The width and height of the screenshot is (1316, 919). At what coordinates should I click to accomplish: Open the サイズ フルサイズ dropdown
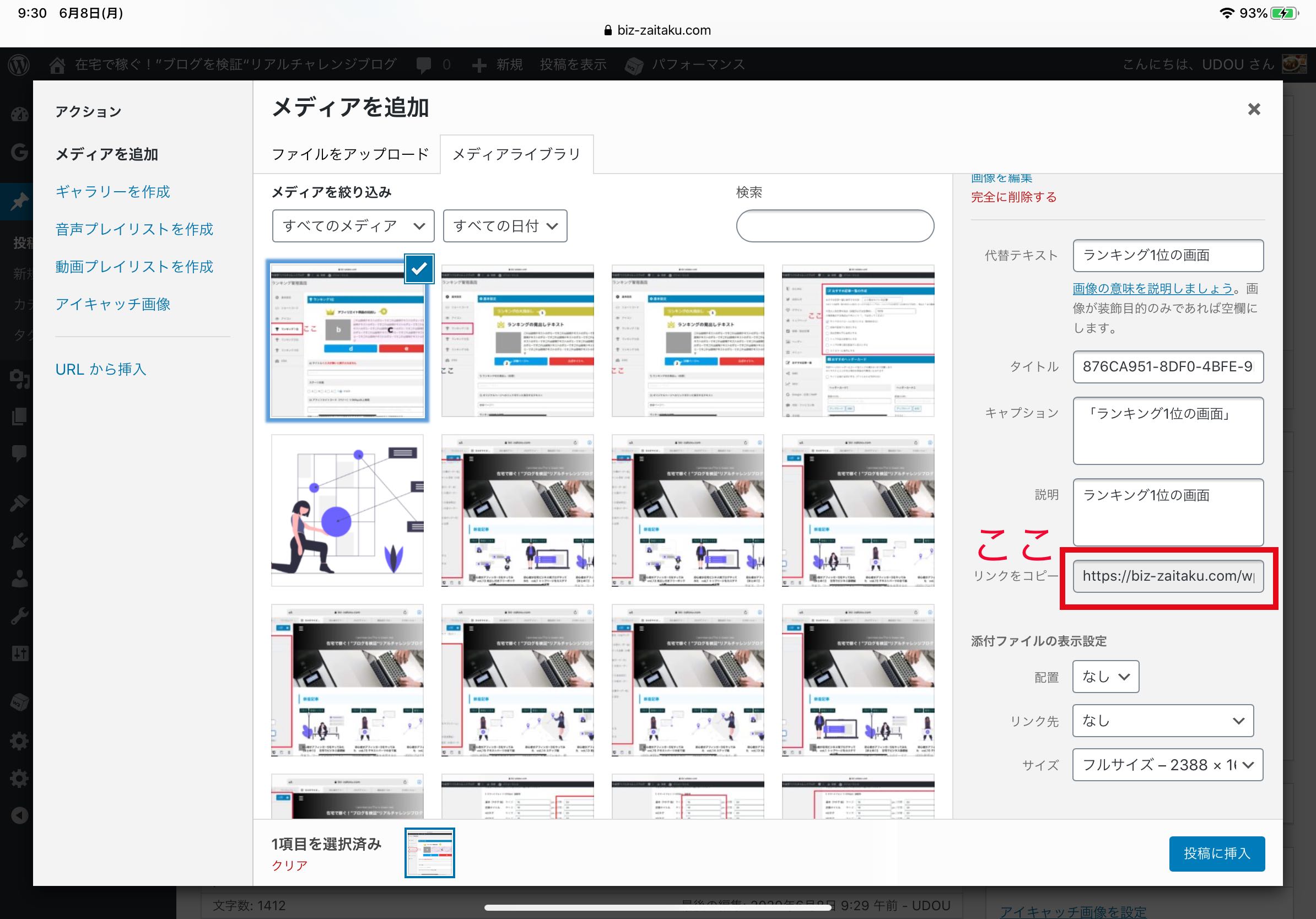pyautogui.click(x=1168, y=765)
